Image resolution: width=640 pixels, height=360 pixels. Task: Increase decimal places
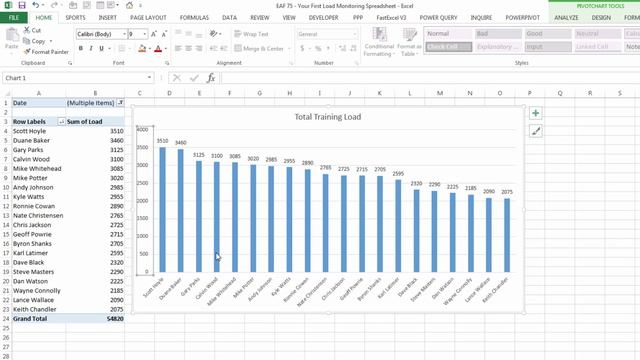tap(342, 49)
